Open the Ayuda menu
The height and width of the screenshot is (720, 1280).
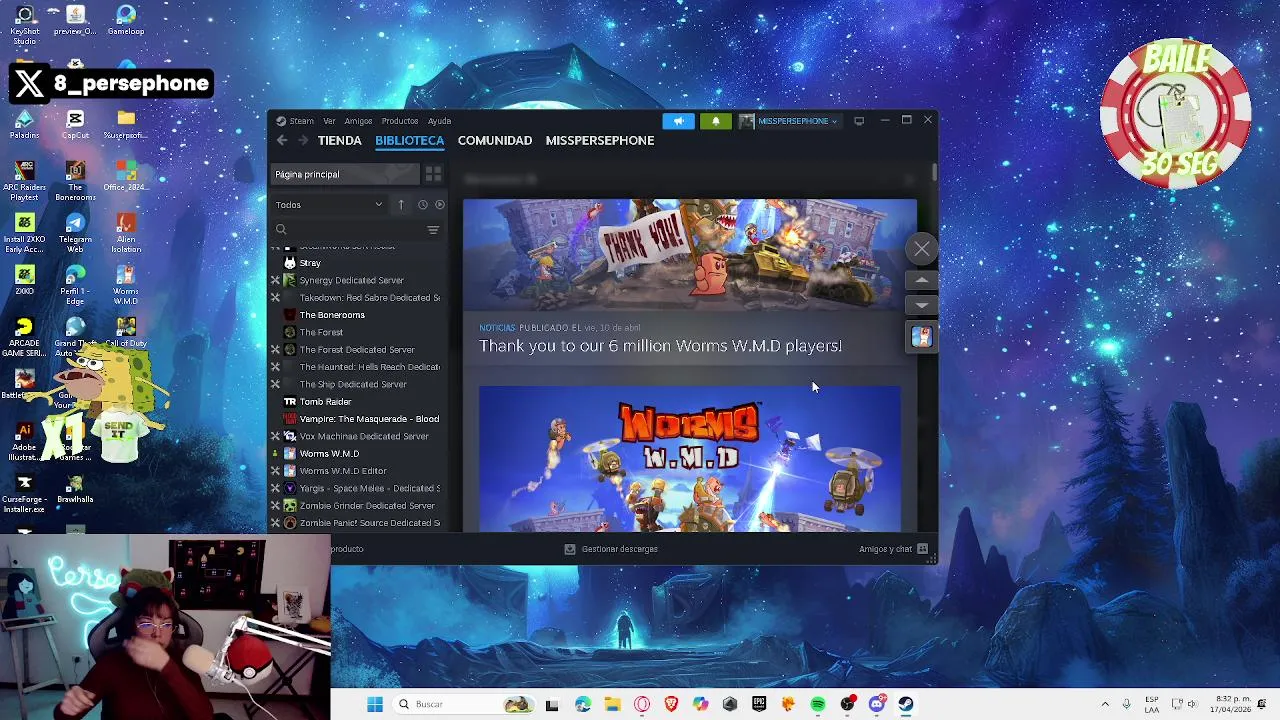[x=439, y=121]
